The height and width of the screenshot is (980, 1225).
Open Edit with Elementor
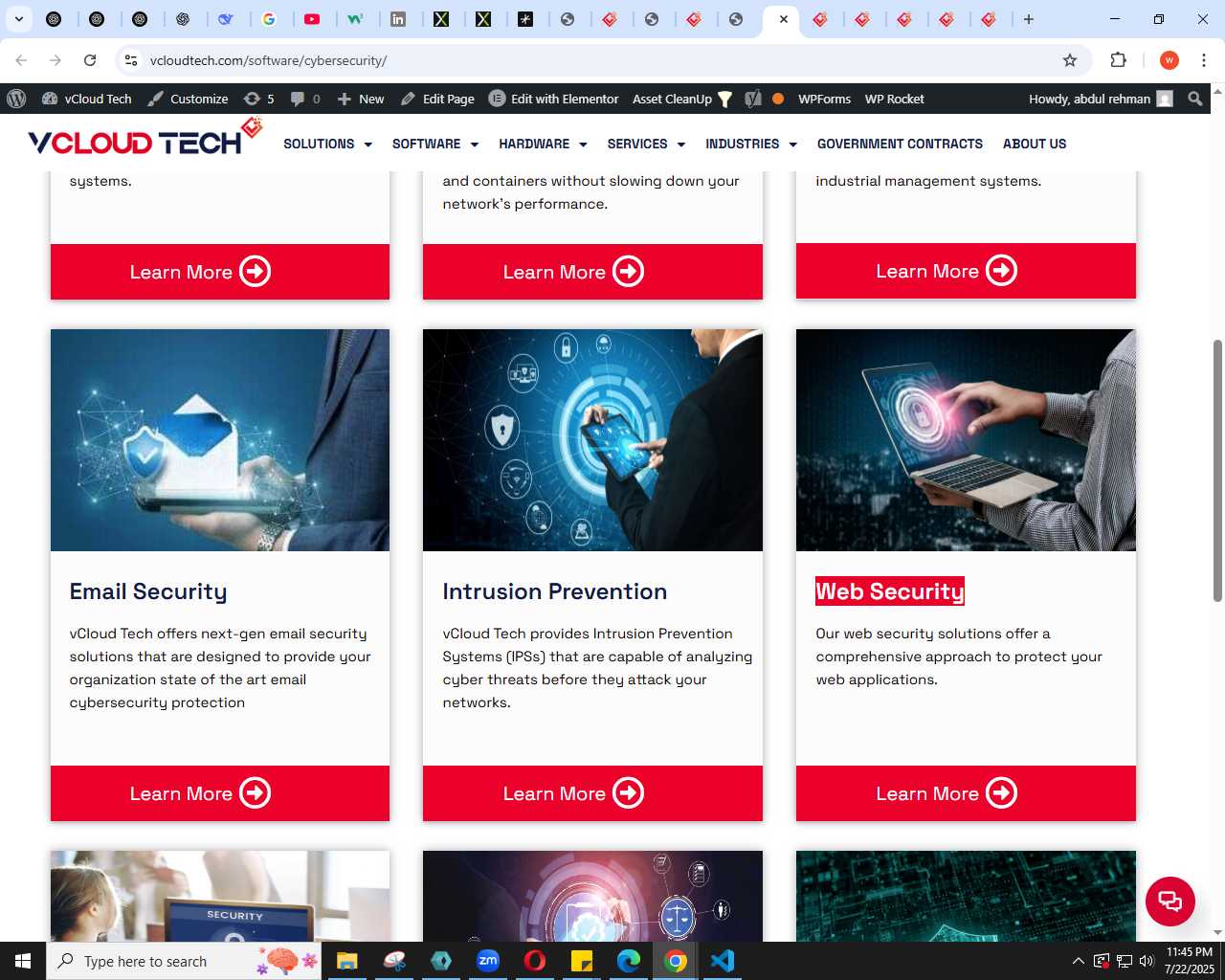click(554, 99)
